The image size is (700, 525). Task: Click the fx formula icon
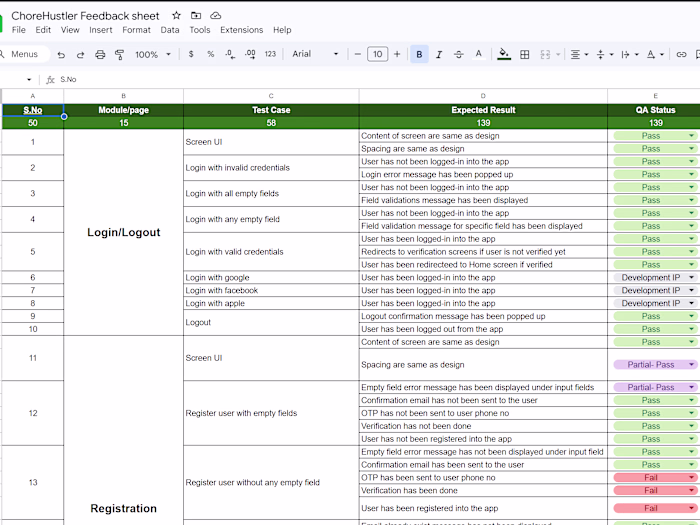tap(50, 79)
